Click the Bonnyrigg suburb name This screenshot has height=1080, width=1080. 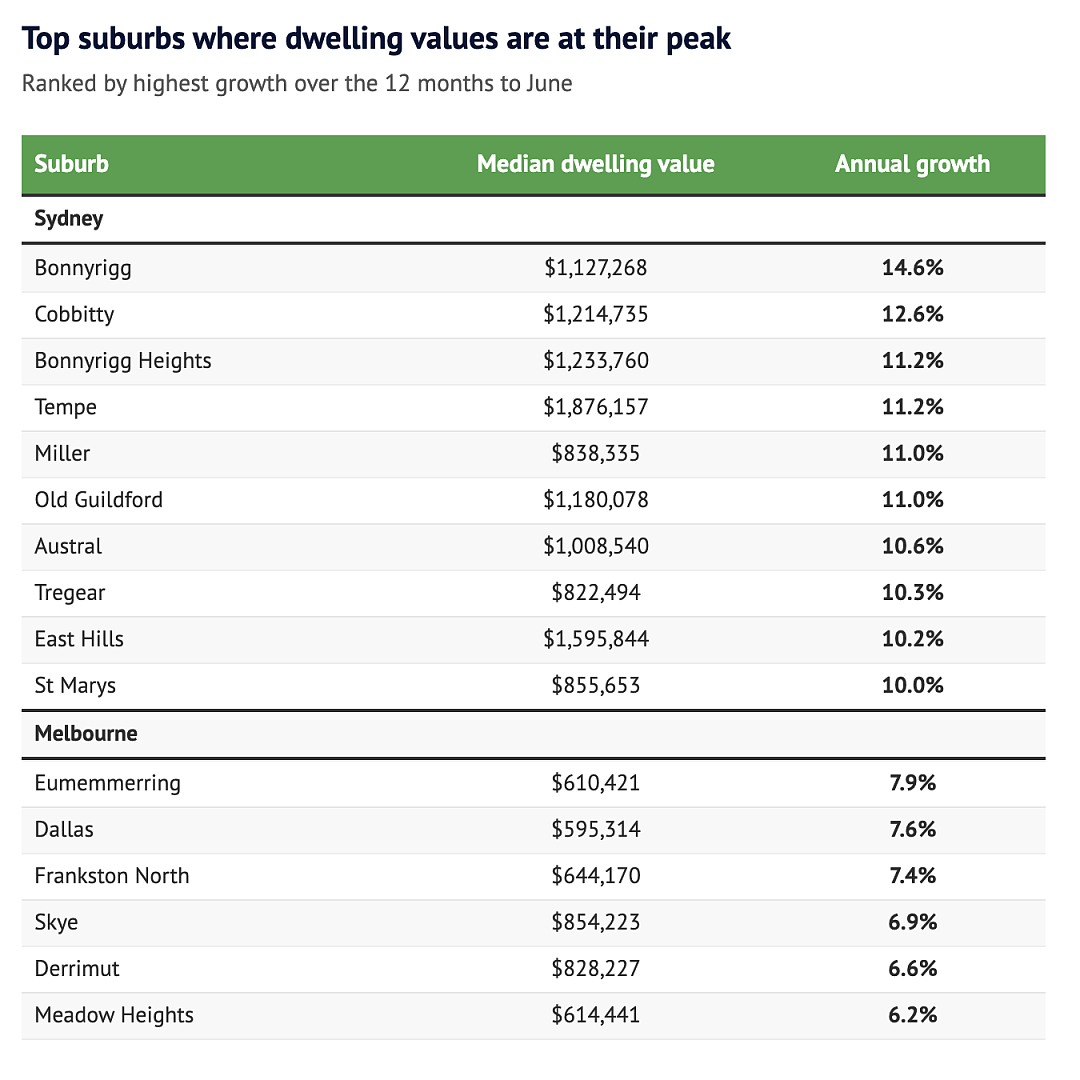pos(83,268)
